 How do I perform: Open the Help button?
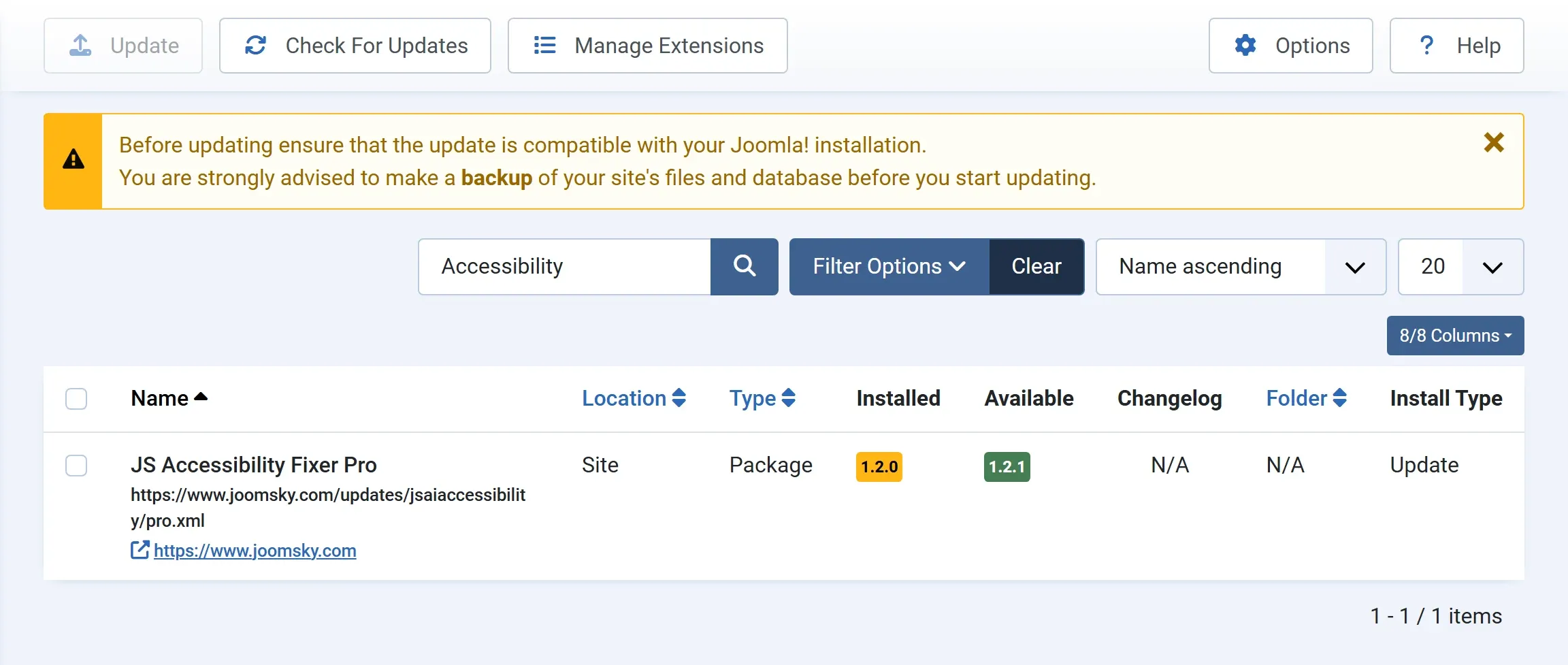1457,46
